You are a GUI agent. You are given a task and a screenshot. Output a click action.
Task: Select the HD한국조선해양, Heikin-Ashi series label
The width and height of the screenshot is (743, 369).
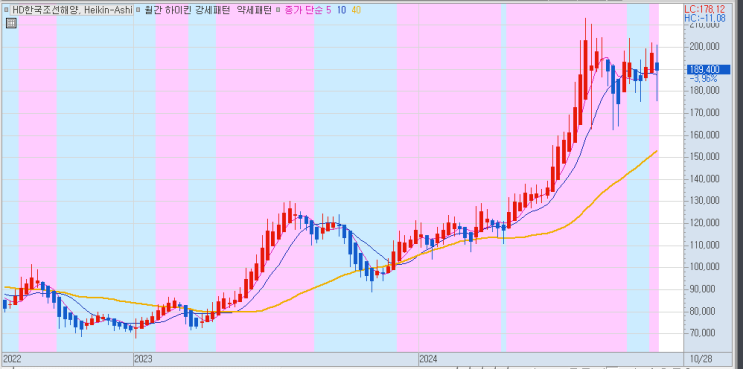(72, 10)
